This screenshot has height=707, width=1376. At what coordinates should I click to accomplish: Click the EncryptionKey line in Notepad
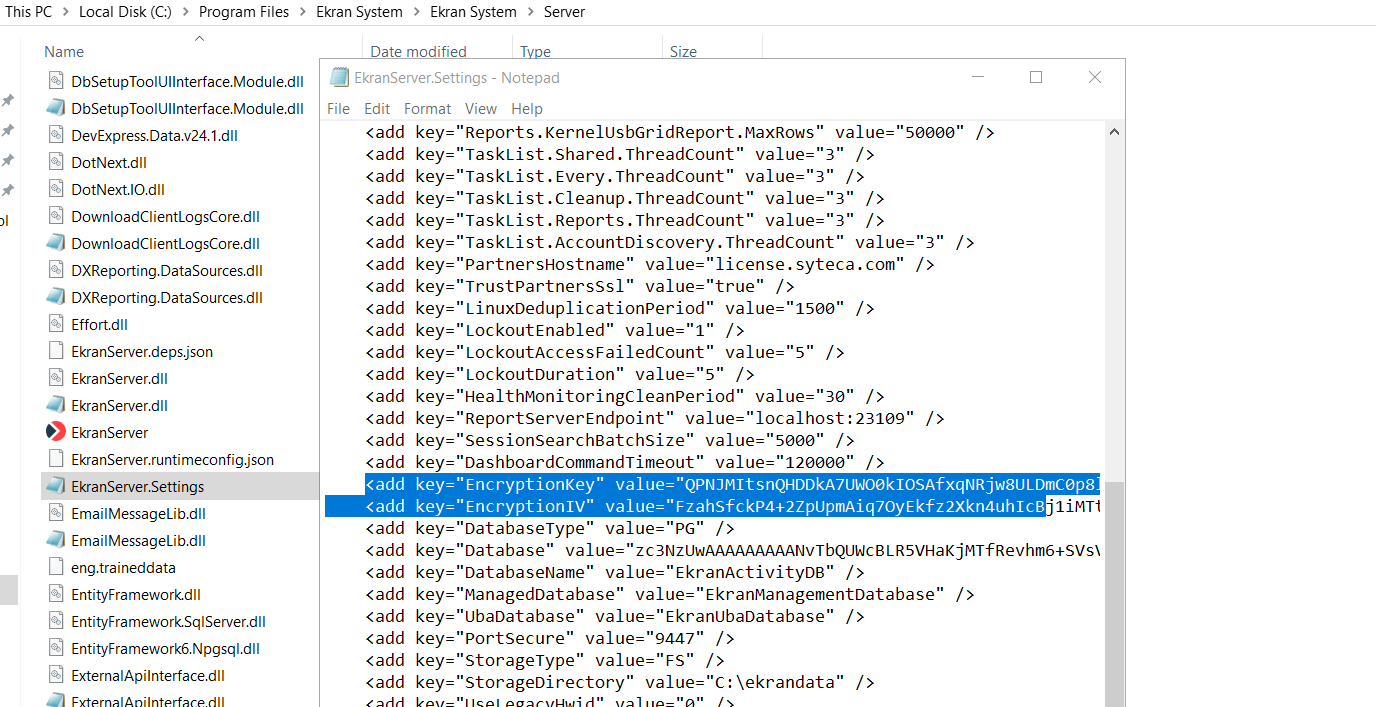732,484
